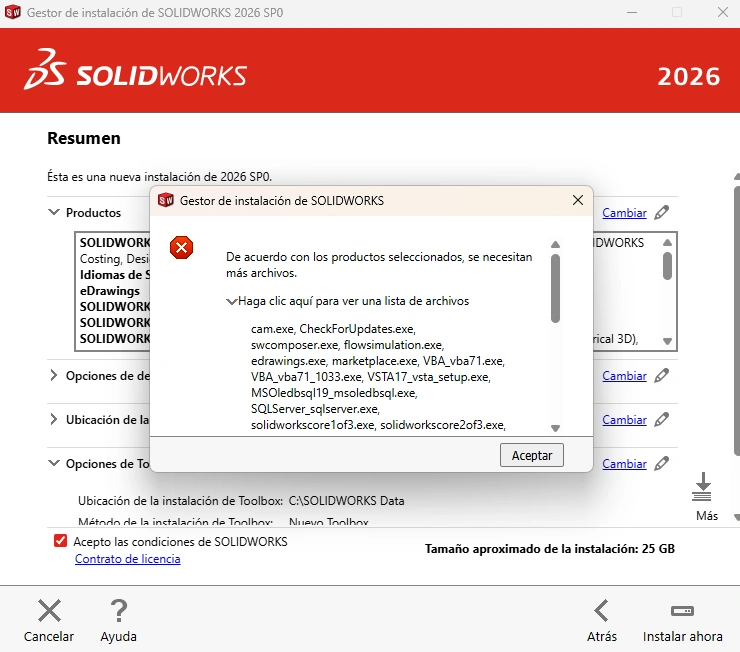Collapse the Productos section
Screen dimensions: 740x652
54,212
